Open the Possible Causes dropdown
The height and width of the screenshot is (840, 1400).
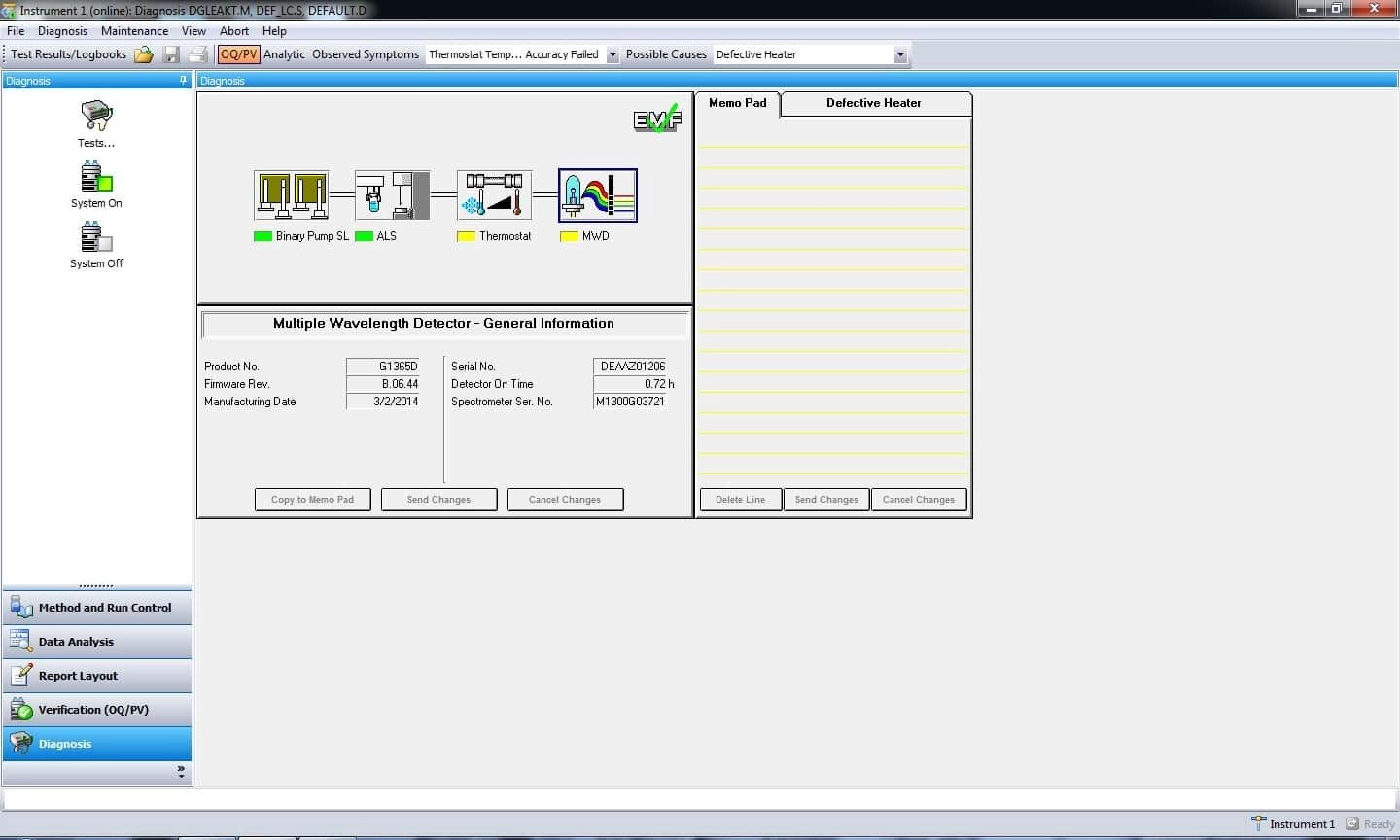[x=900, y=54]
